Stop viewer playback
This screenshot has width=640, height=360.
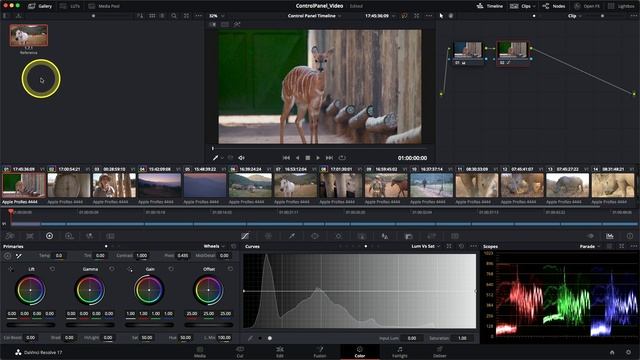coord(308,158)
